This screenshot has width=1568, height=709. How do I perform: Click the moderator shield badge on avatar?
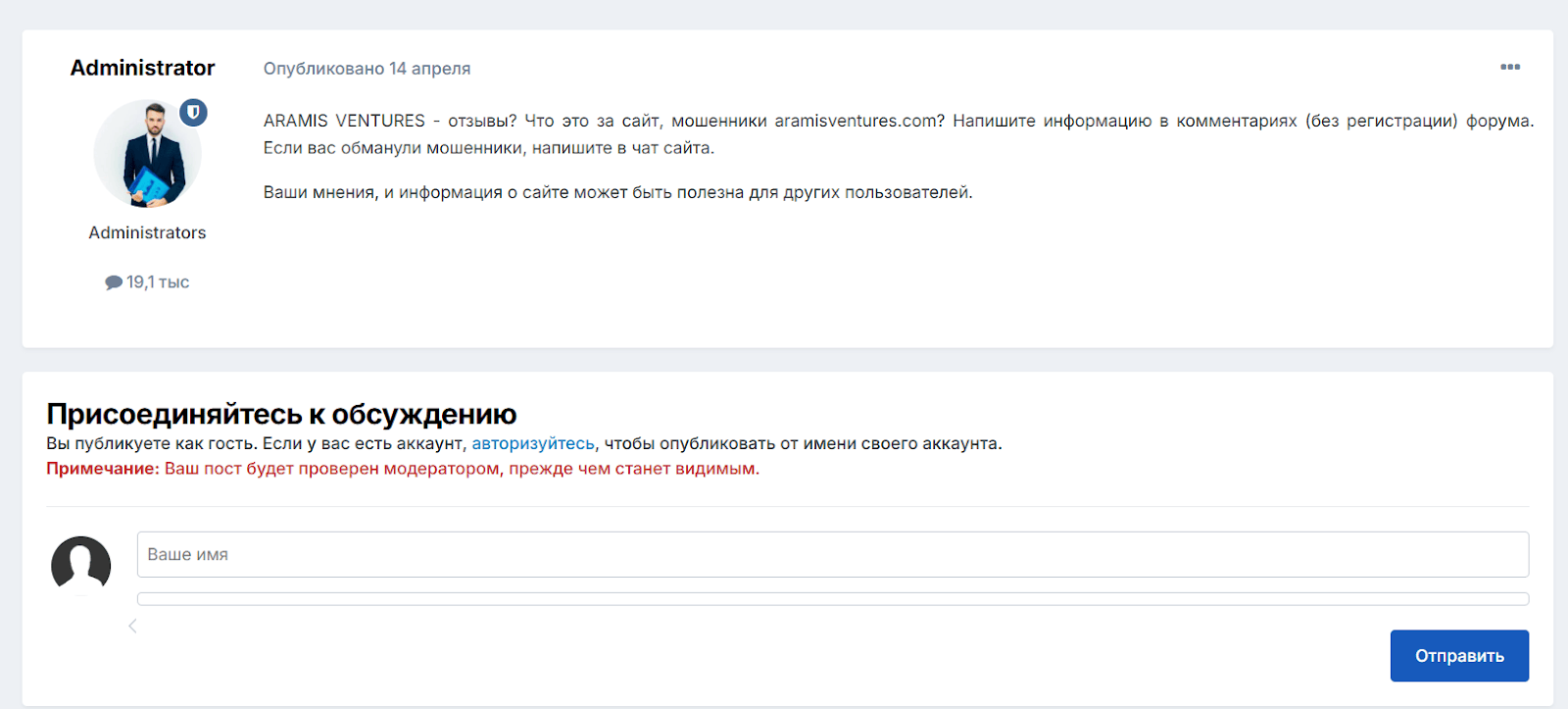click(193, 113)
